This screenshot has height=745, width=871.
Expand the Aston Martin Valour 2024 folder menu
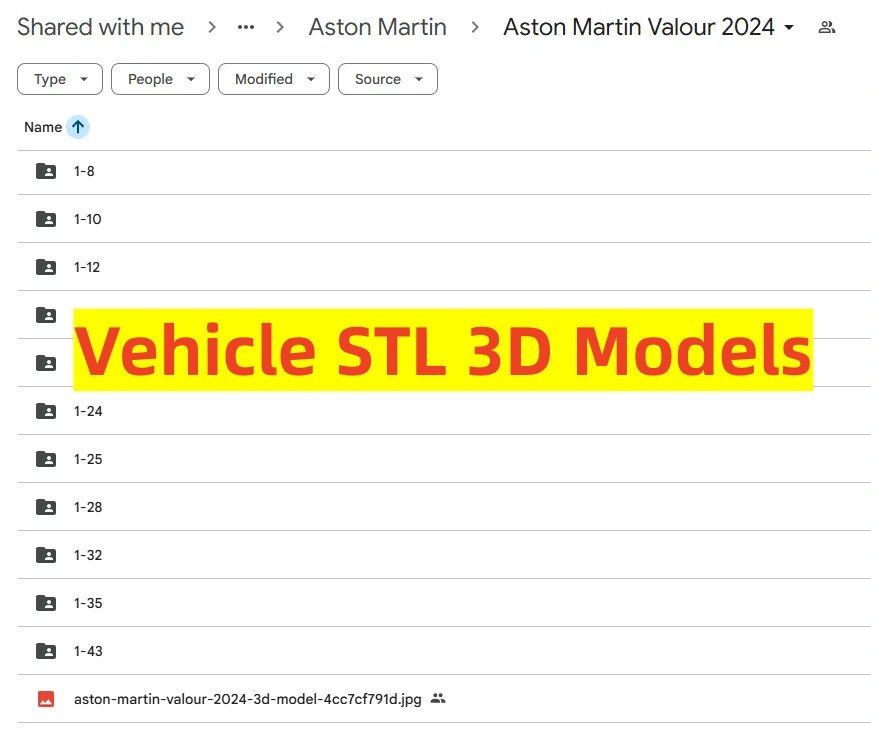click(789, 27)
